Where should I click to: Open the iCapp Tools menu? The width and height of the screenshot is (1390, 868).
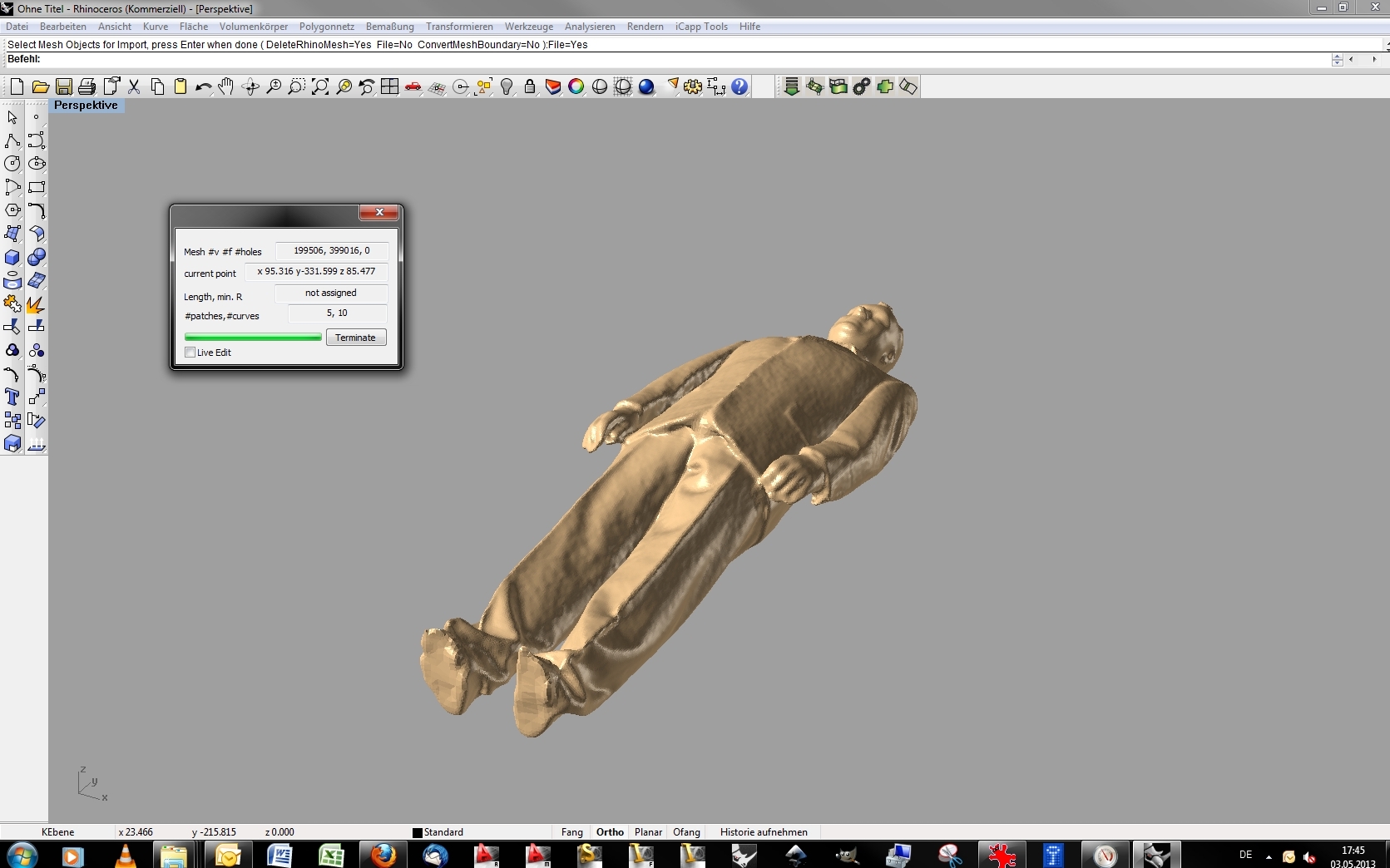pos(701,27)
